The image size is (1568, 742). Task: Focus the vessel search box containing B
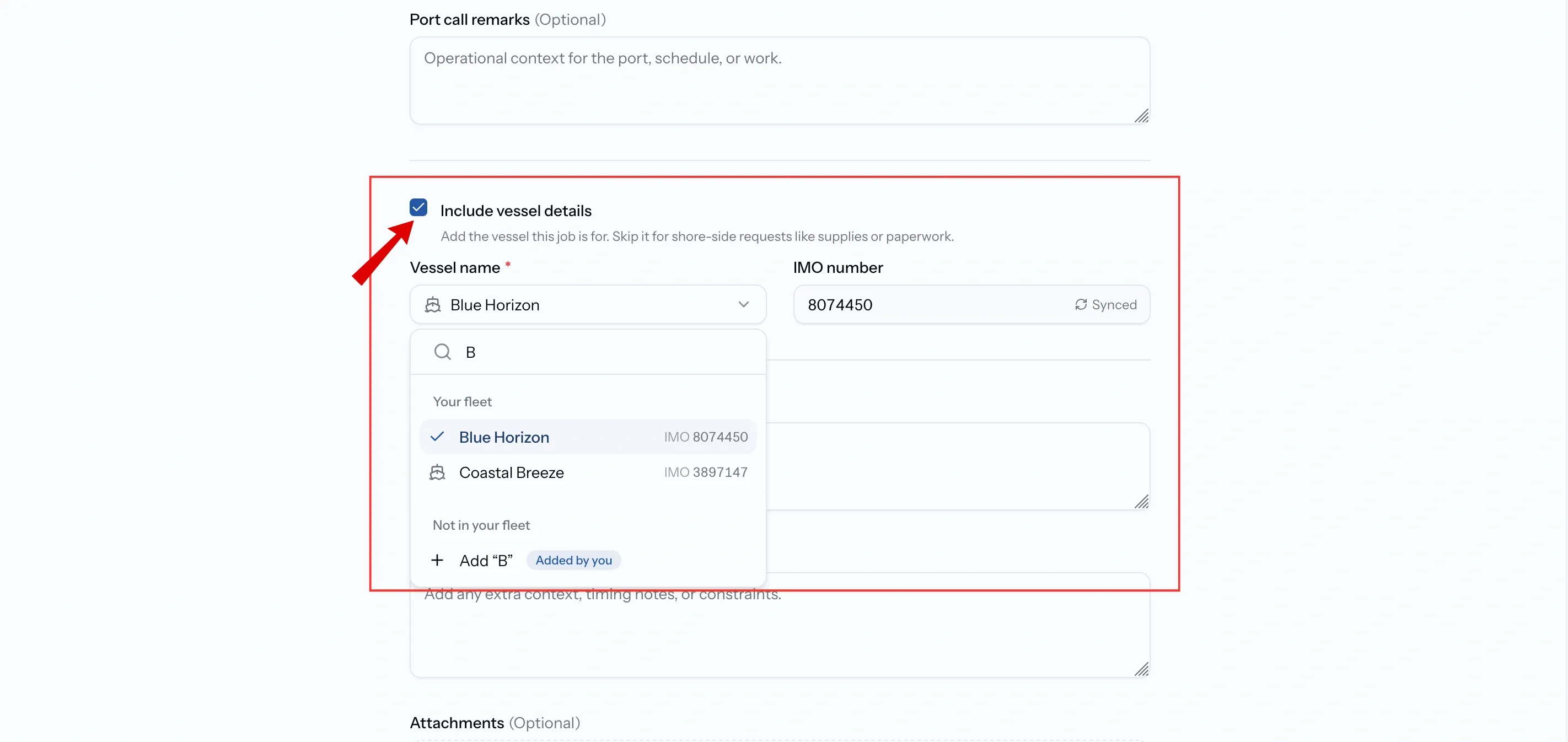click(588, 352)
